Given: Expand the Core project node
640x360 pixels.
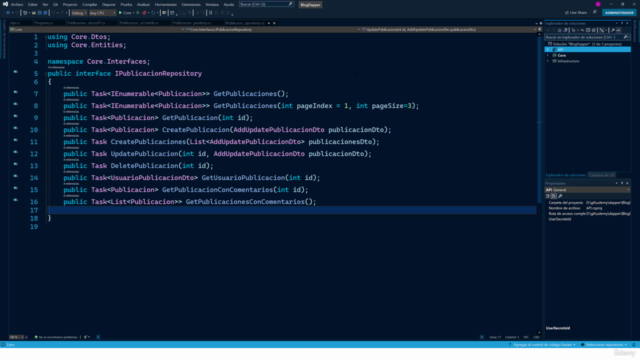Looking at the screenshot, I should pos(548,55).
